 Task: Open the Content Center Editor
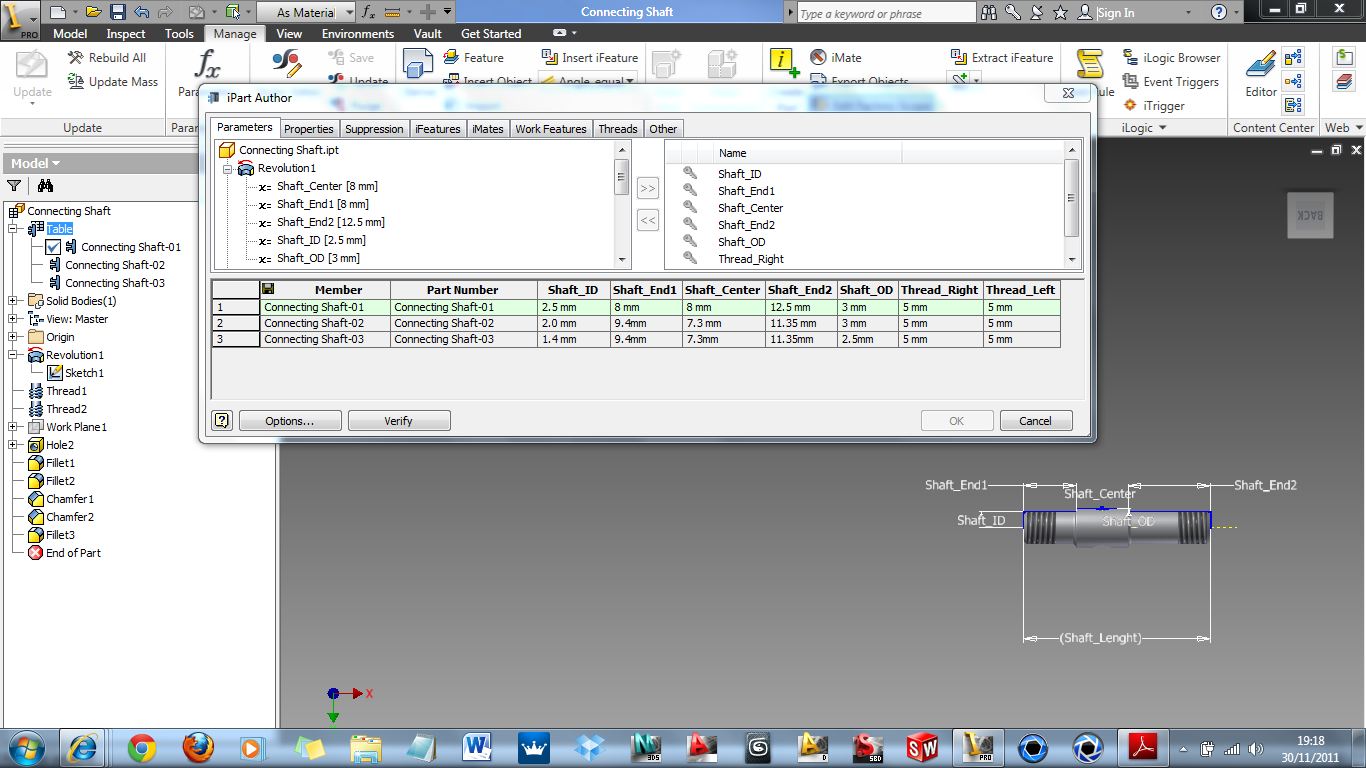(x=1260, y=75)
